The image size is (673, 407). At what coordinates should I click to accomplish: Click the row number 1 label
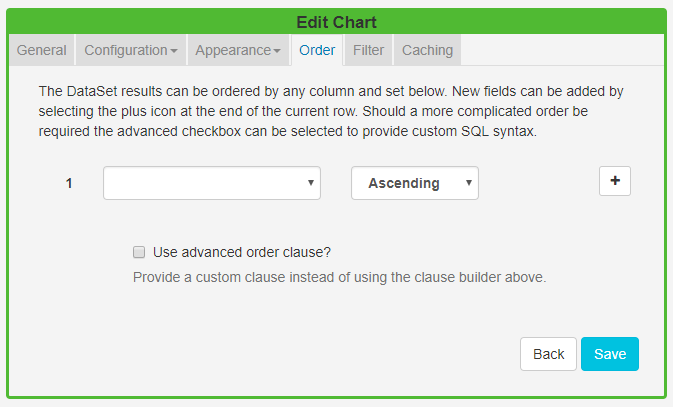69,183
